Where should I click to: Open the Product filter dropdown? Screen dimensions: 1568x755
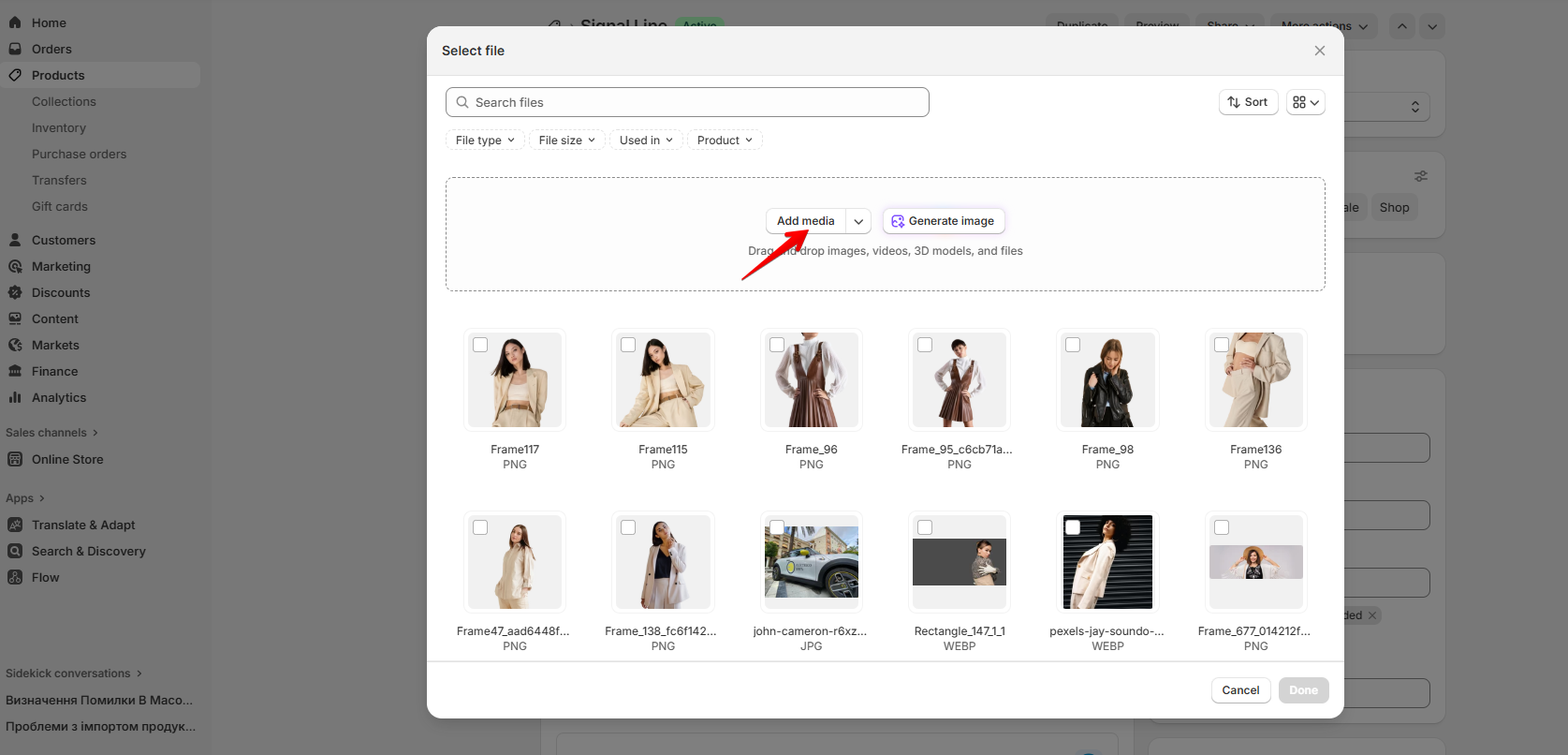coord(725,141)
